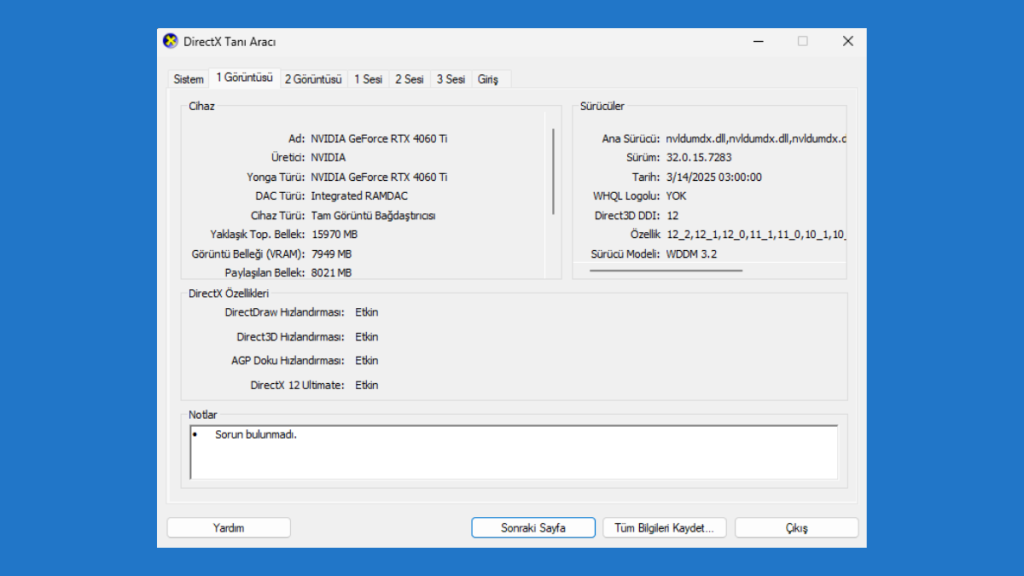The width and height of the screenshot is (1024, 576).
Task: Click the Sürücü Modeli label
Action: coord(625,254)
